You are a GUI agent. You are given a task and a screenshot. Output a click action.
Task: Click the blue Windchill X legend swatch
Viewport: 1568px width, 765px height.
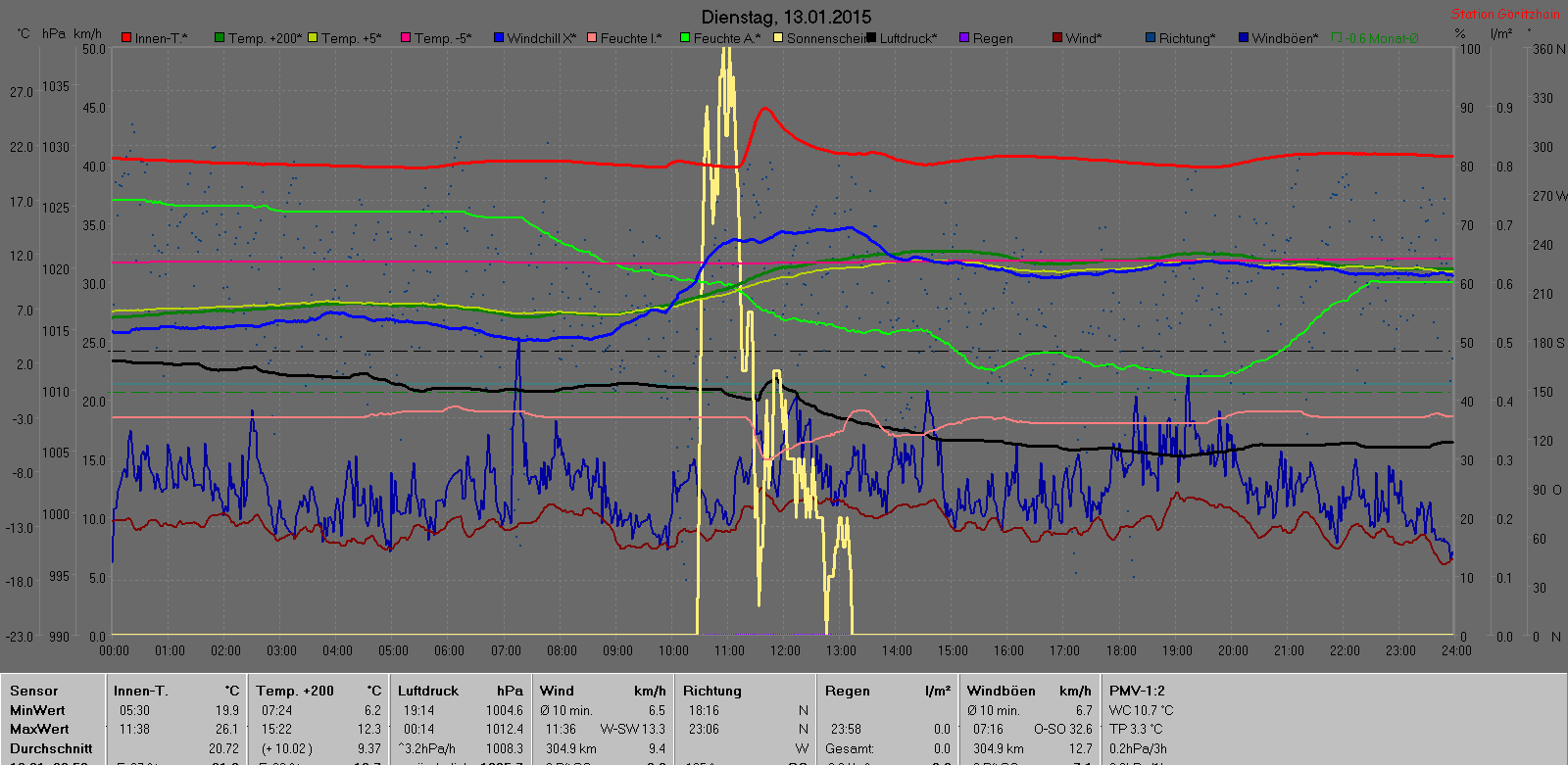(499, 38)
